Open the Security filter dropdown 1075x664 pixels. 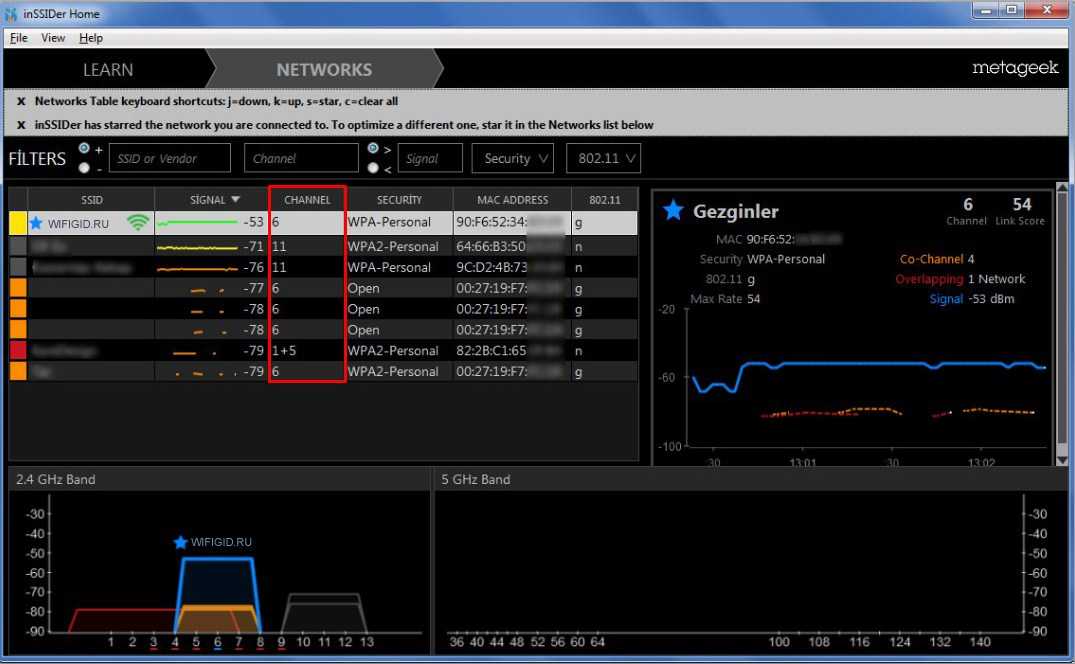click(x=517, y=158)
